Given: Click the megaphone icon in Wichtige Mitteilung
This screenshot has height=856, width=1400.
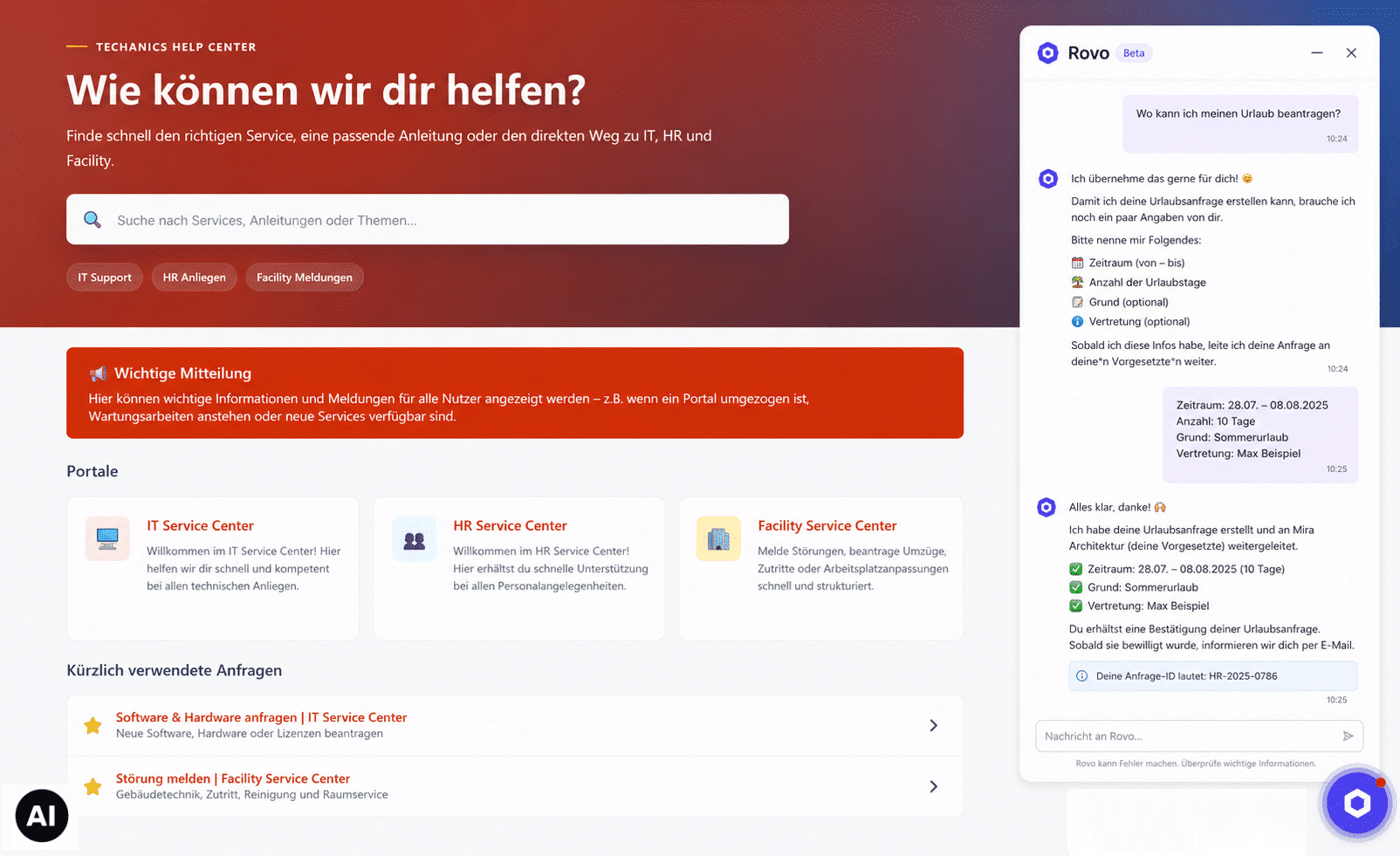Looking at the screenshot, I should pyautogui.click(x=98, y=373).
